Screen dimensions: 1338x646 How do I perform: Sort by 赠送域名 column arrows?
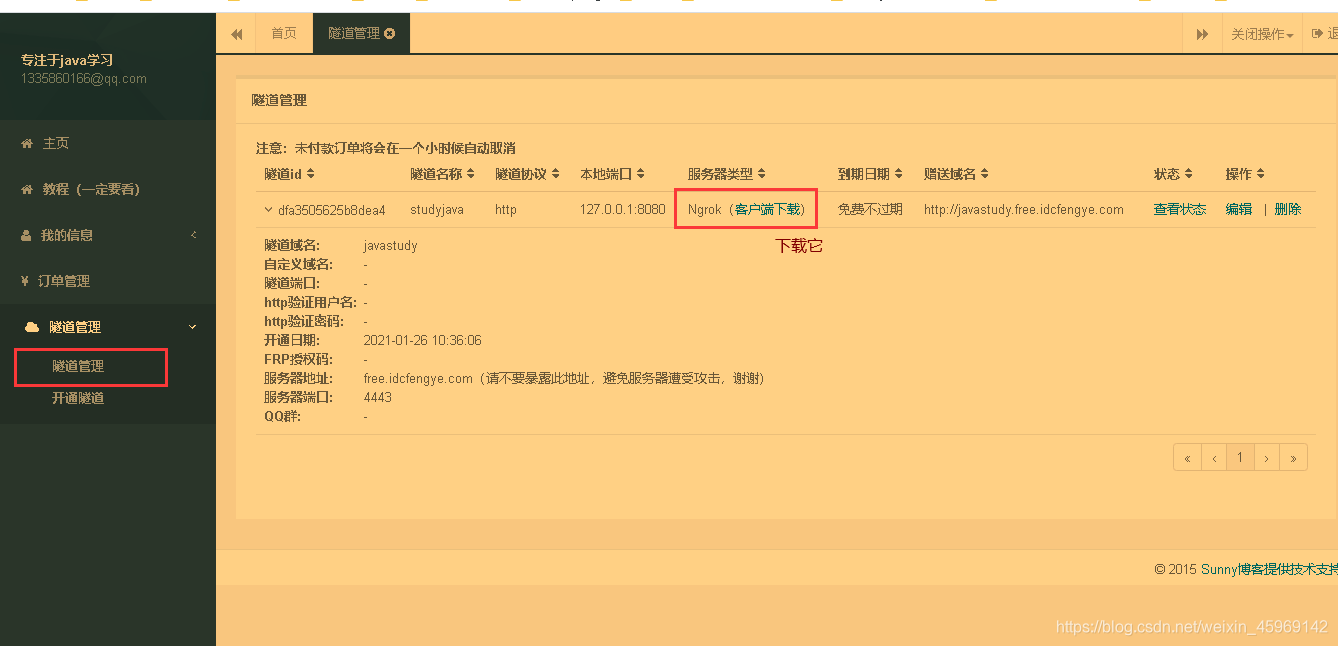point(985,174)
